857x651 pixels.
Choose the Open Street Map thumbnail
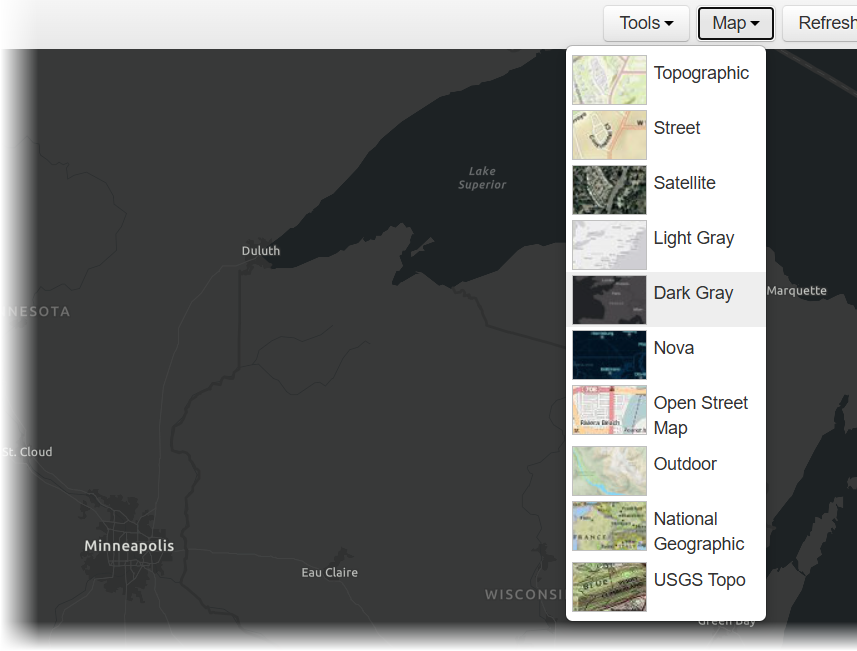tap(609, 410)
